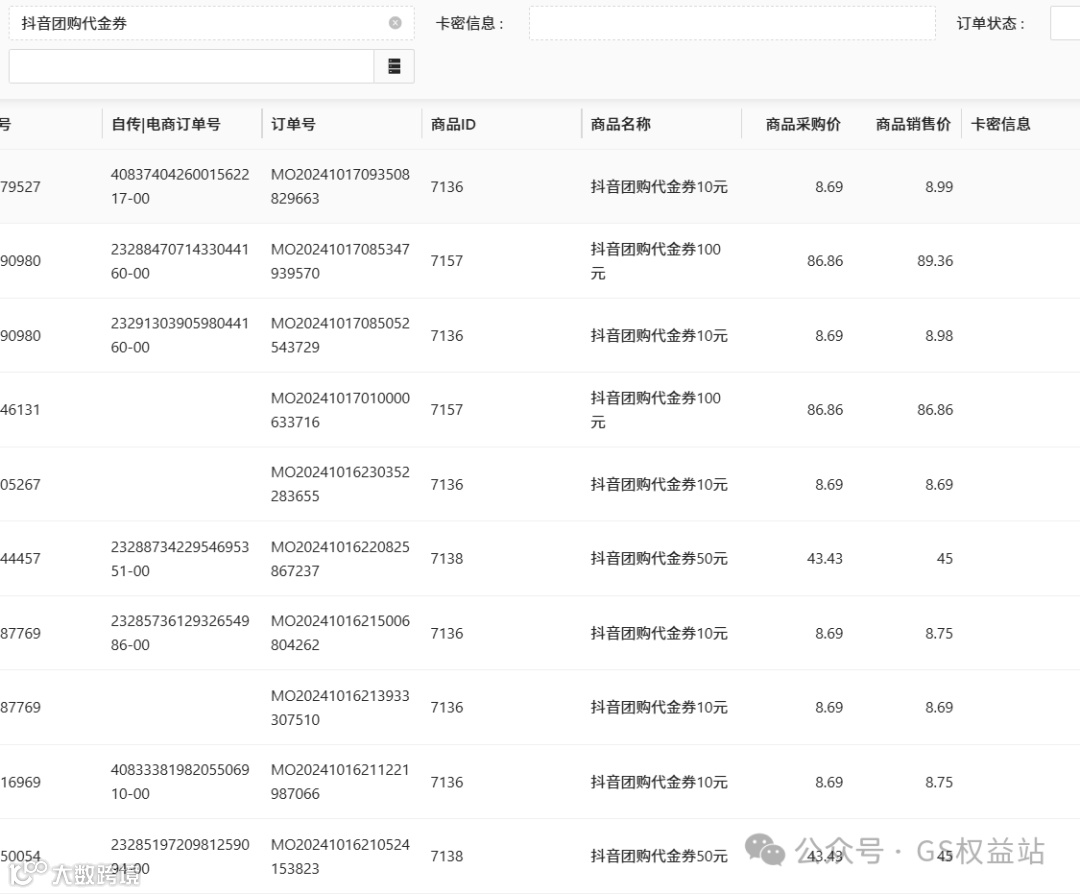Select order MO20241016210524153823
This screenshot has width=1080, height=894.
[340, 856]
